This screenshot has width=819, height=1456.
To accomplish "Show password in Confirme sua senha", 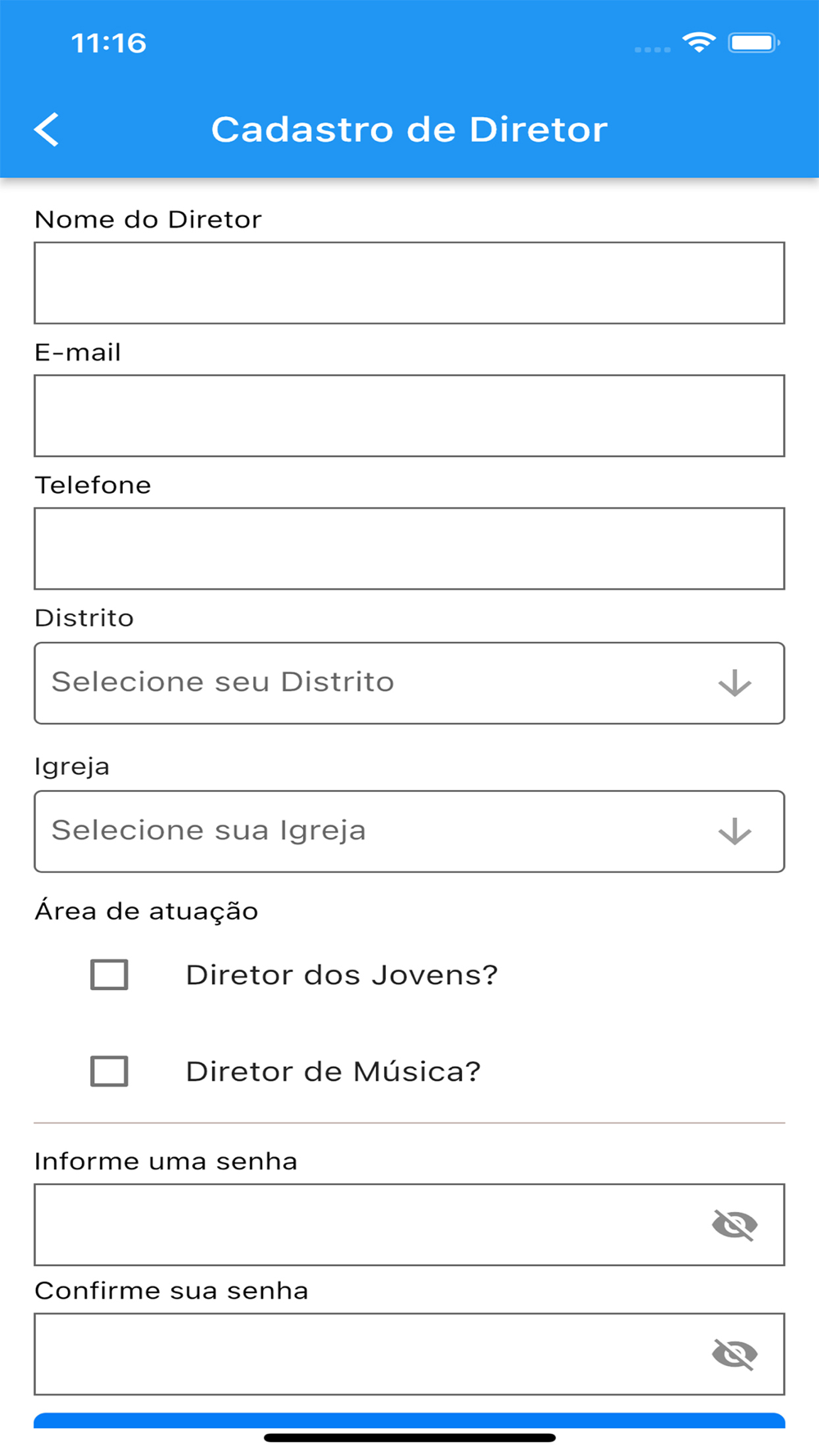I will [x=735, y=1354].
